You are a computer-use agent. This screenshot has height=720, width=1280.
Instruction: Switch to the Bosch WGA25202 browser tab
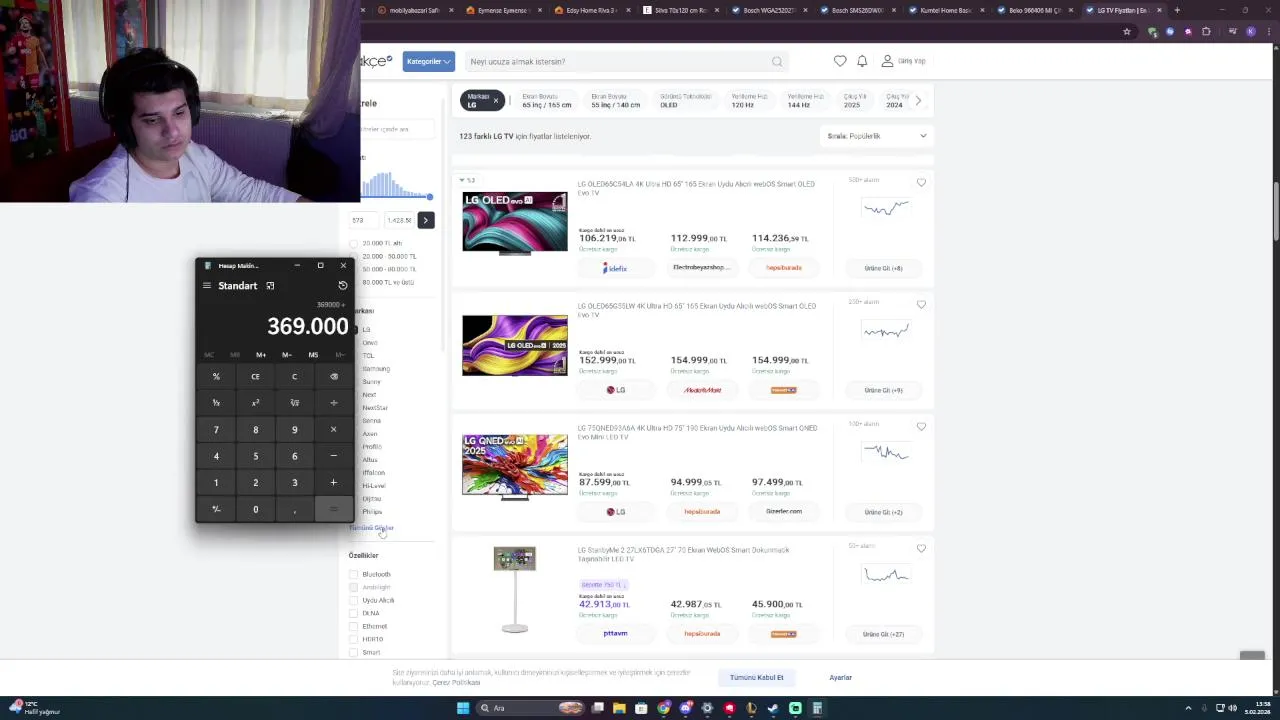click(x=769, y=10)
